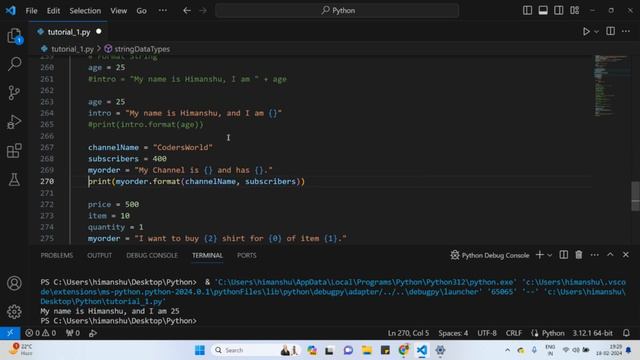
Task: Click the Python command center search box
Action: 337,11
